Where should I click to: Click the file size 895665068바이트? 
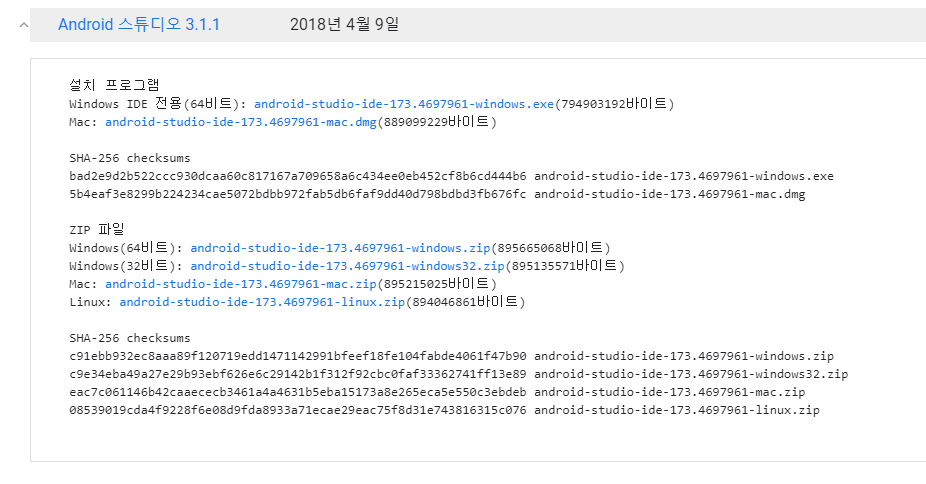(550, 248)
